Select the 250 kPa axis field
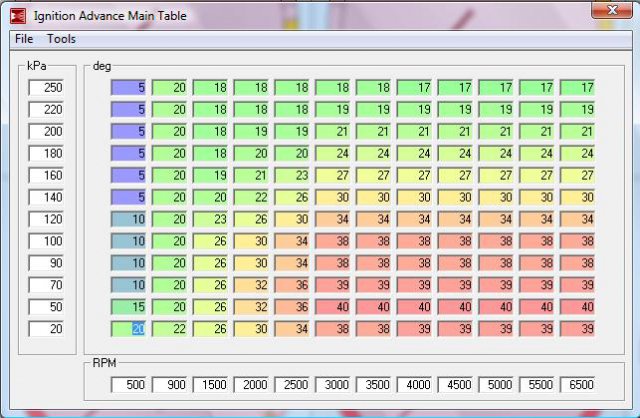Image resolution: width=640 pixels, height=418 pixels. pos(47,88)
